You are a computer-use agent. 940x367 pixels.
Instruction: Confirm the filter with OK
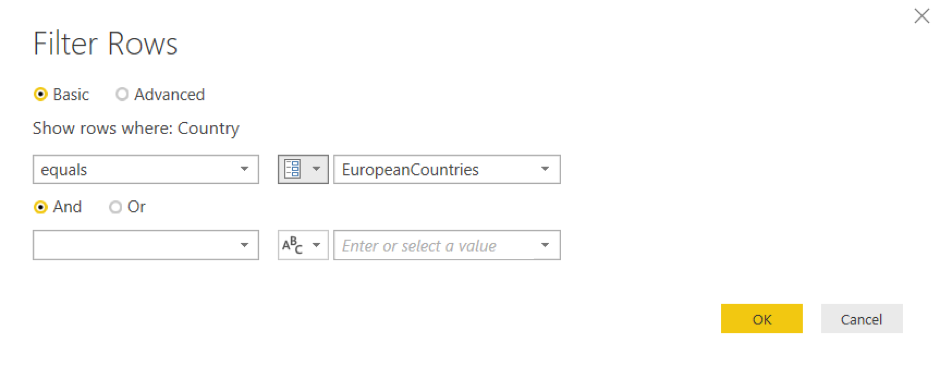coord(761,318)
